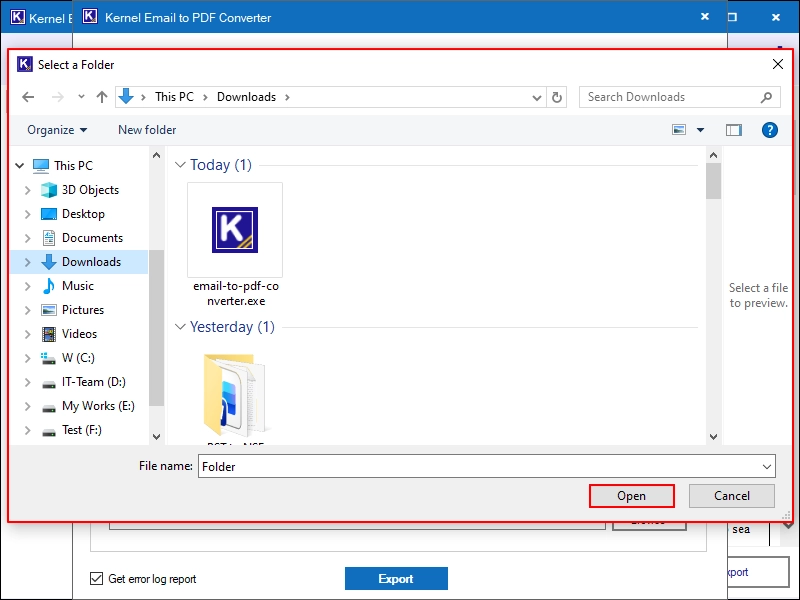Expand the Downloads node
Screen dimensions: 800x600
28,262
